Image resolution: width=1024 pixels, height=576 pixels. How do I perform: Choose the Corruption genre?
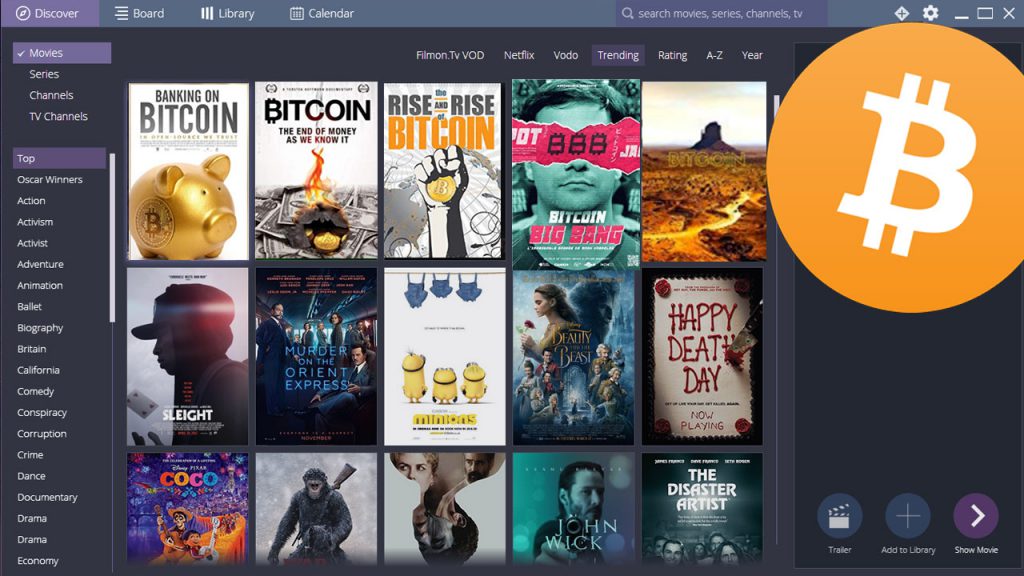pyautogui.click(x=42, y=434)
